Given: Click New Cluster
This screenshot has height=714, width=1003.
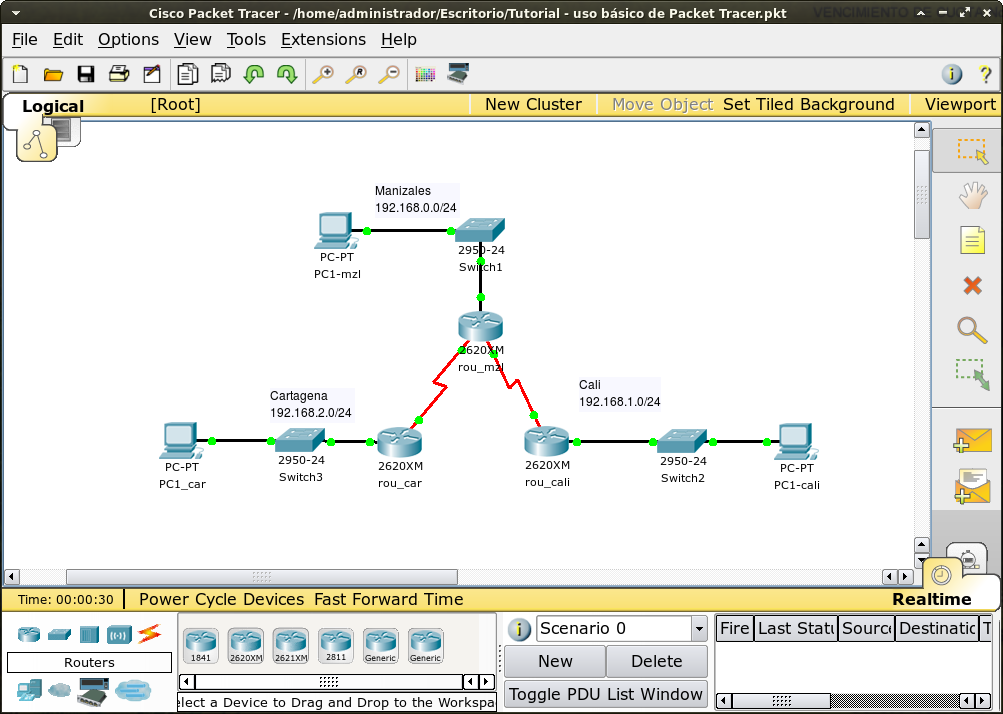Looking at the screenshot, I should [x=533, y=104].
